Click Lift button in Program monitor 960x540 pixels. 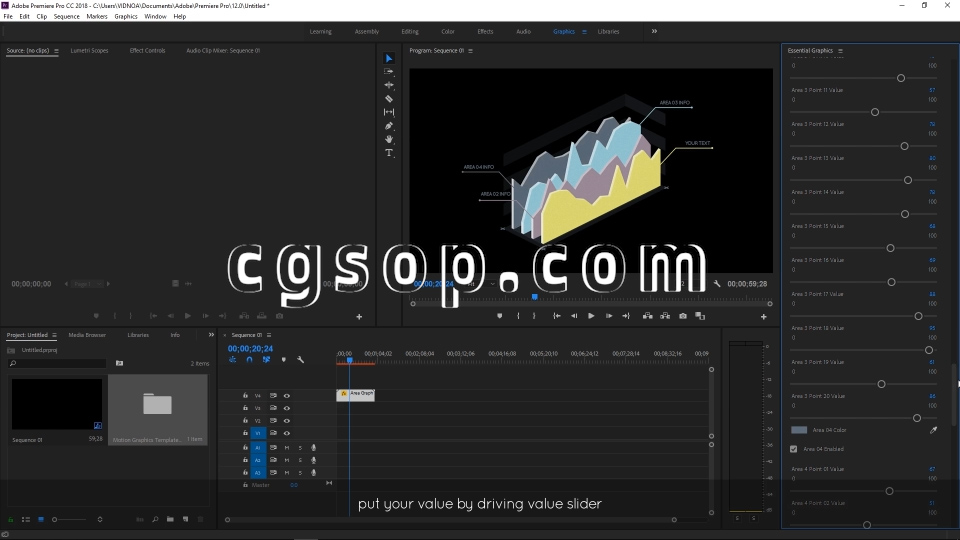tap(647, 316)
